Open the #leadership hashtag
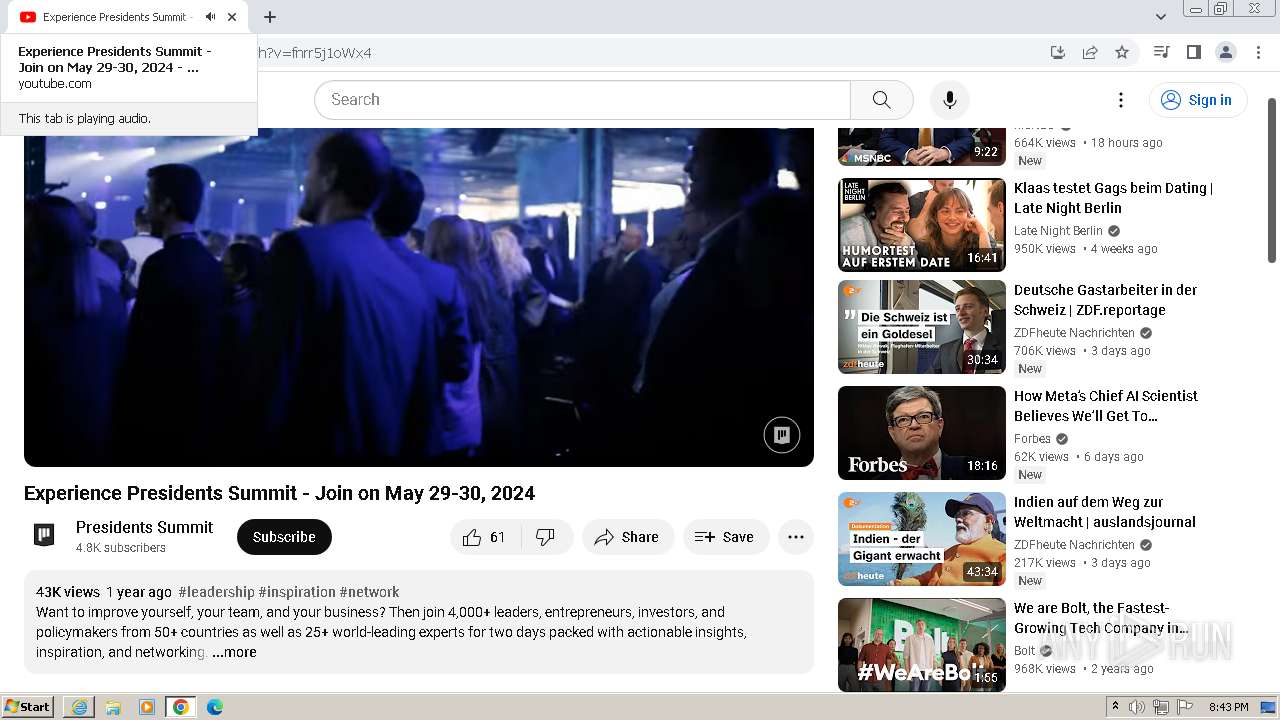 click(x=216, y=592)
